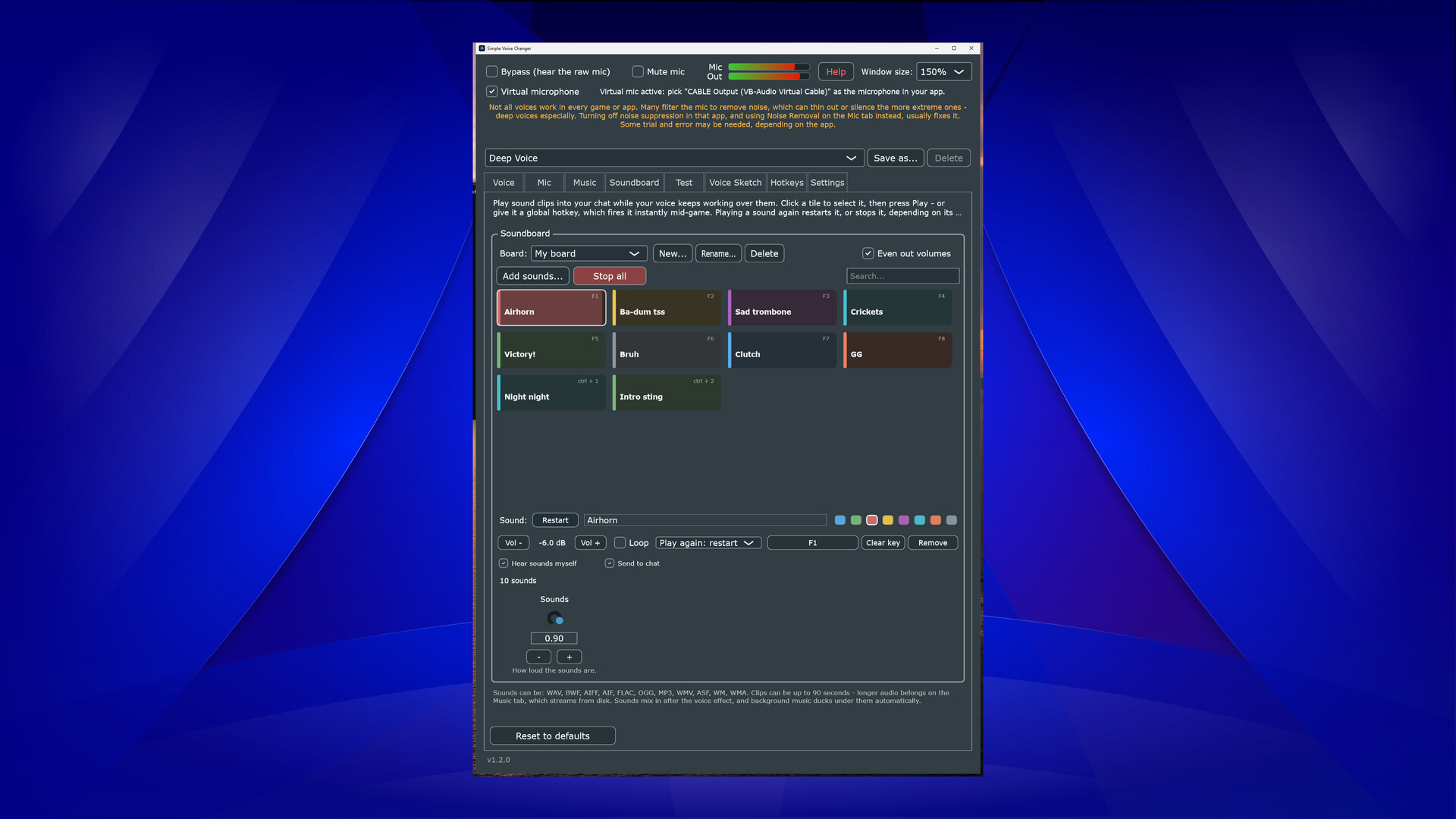This screenshot has width=1456, height=819.
Task: Switch to the Music tab
Action: [585, 183]
